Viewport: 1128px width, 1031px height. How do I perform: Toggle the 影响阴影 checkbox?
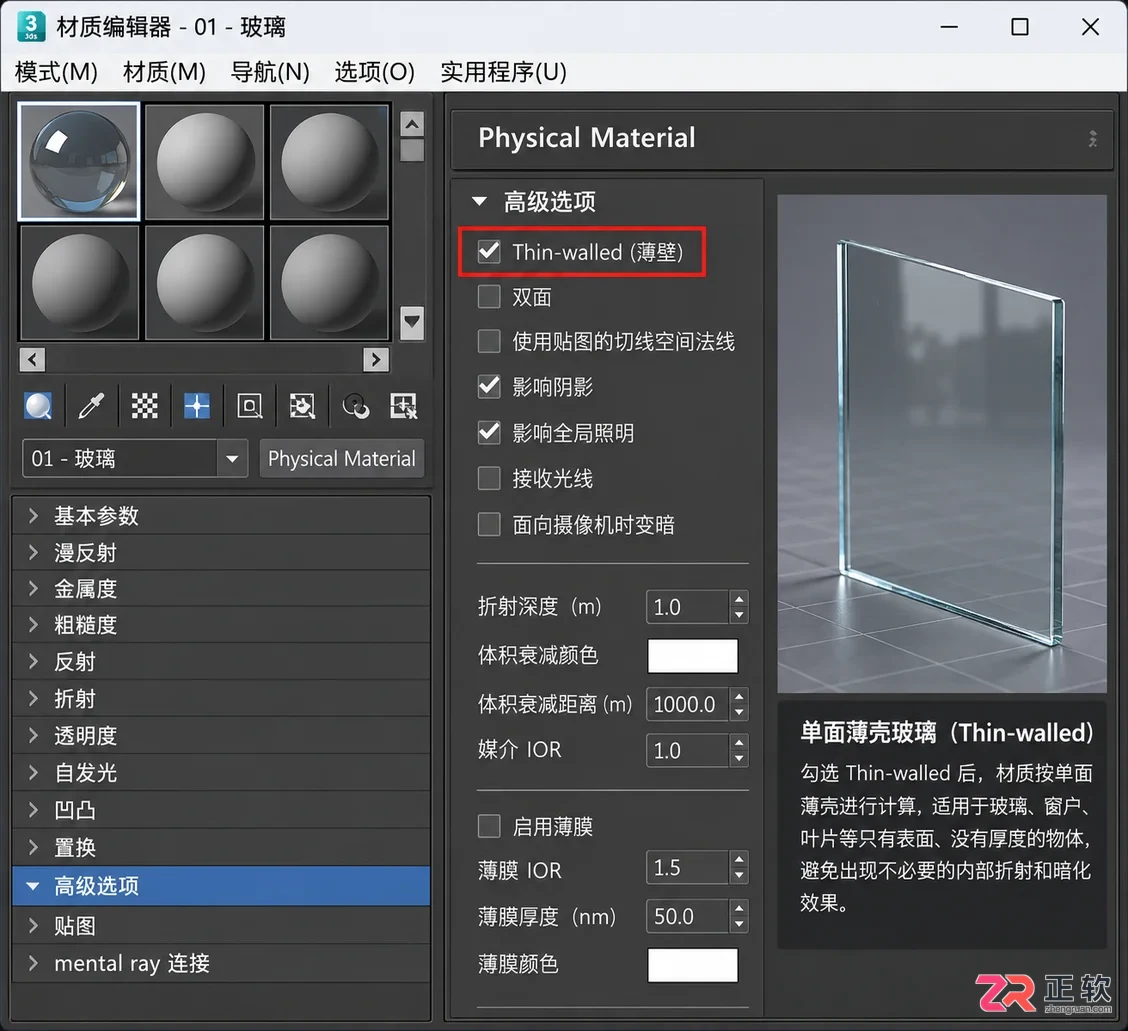tap(489, 386)
